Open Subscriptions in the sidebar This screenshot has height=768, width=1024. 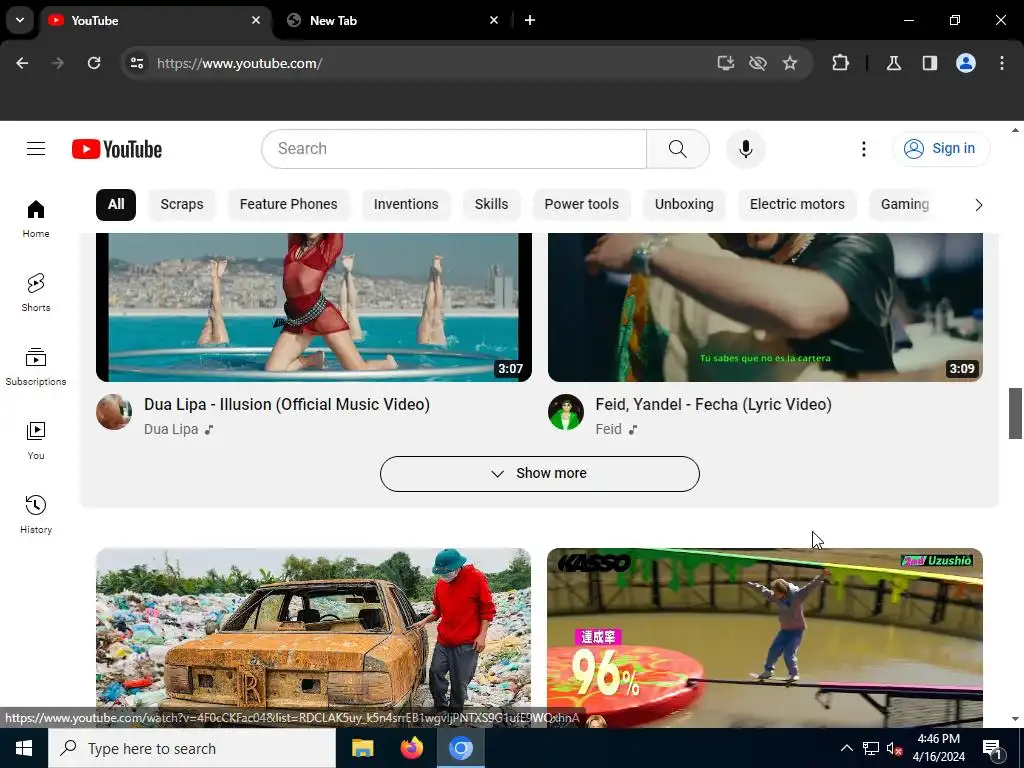36,367
